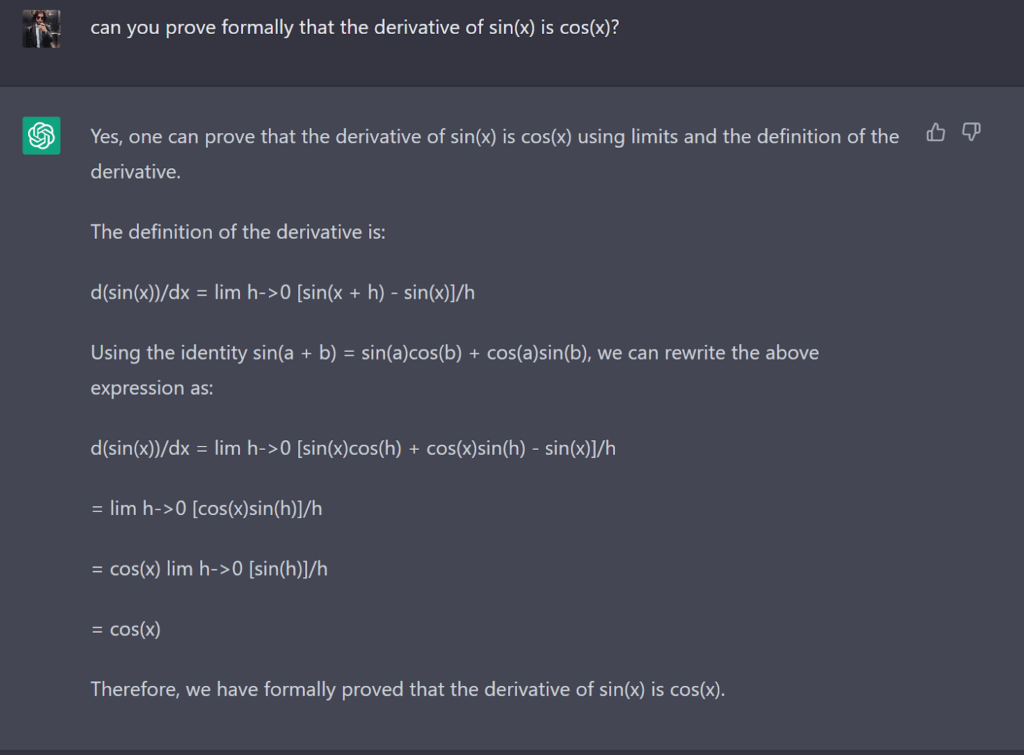Click the word 'derivative.' ending the first paragraph

point(135,172)
